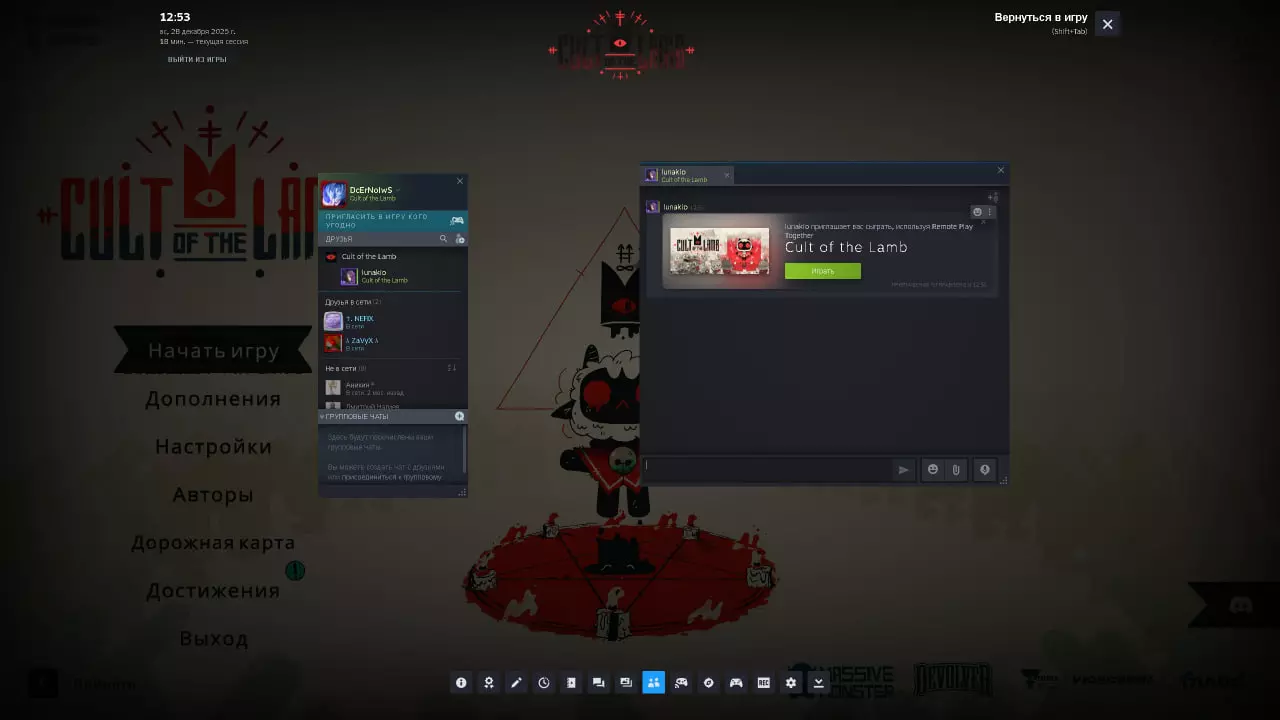
Task: Select offline friend Аникин
Action: coord(393,387)
